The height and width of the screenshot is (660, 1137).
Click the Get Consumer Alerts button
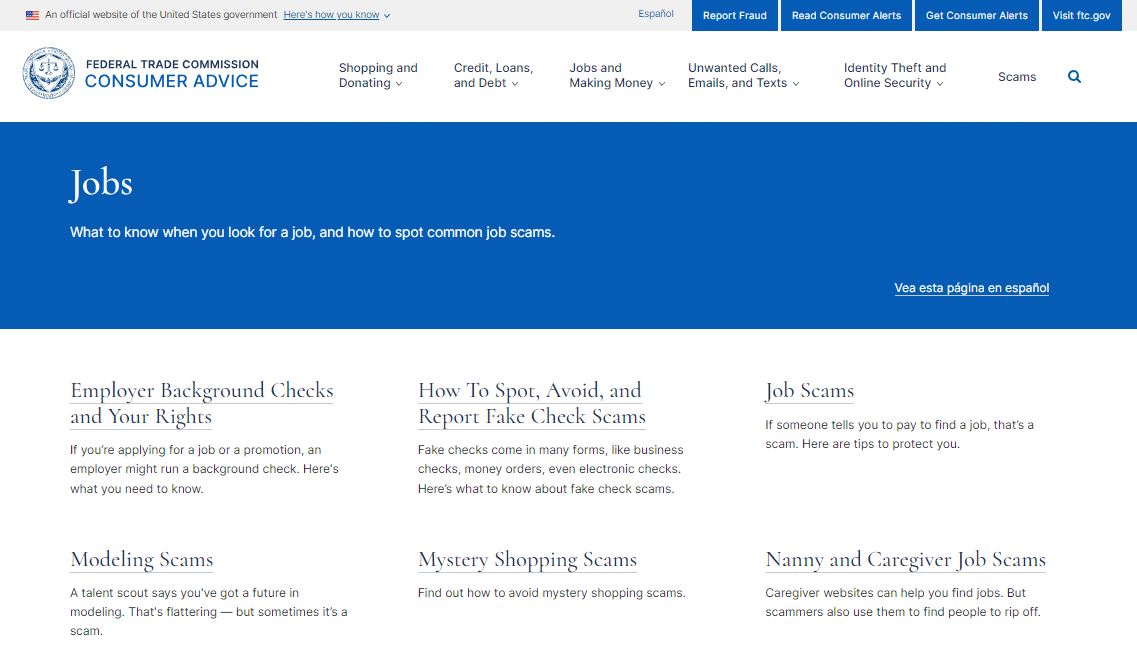tap(977, 15)
